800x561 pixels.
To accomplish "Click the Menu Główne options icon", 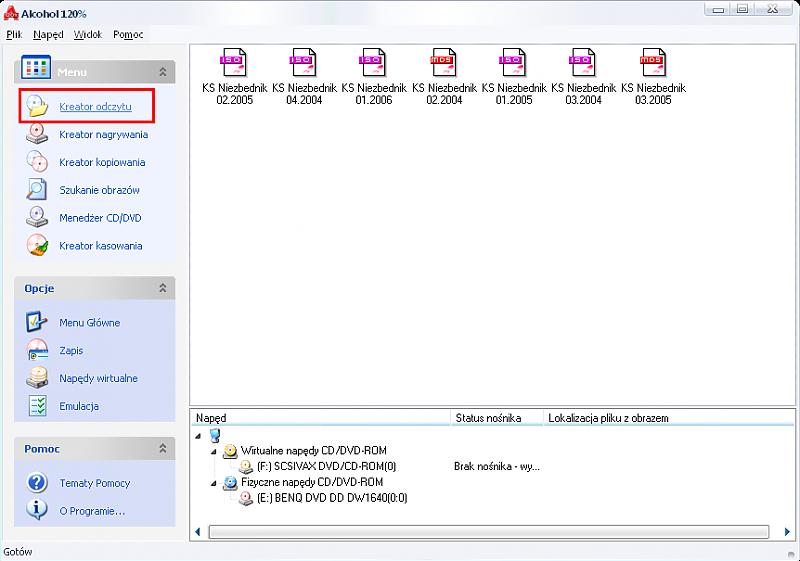I will click(x=37, y=322).
